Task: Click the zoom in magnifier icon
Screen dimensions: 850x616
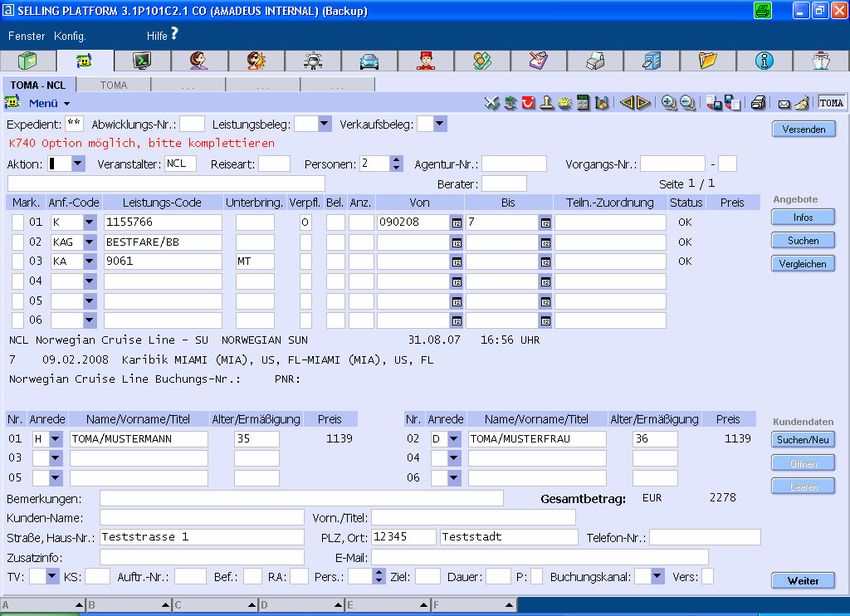Action: click(669, 103)
